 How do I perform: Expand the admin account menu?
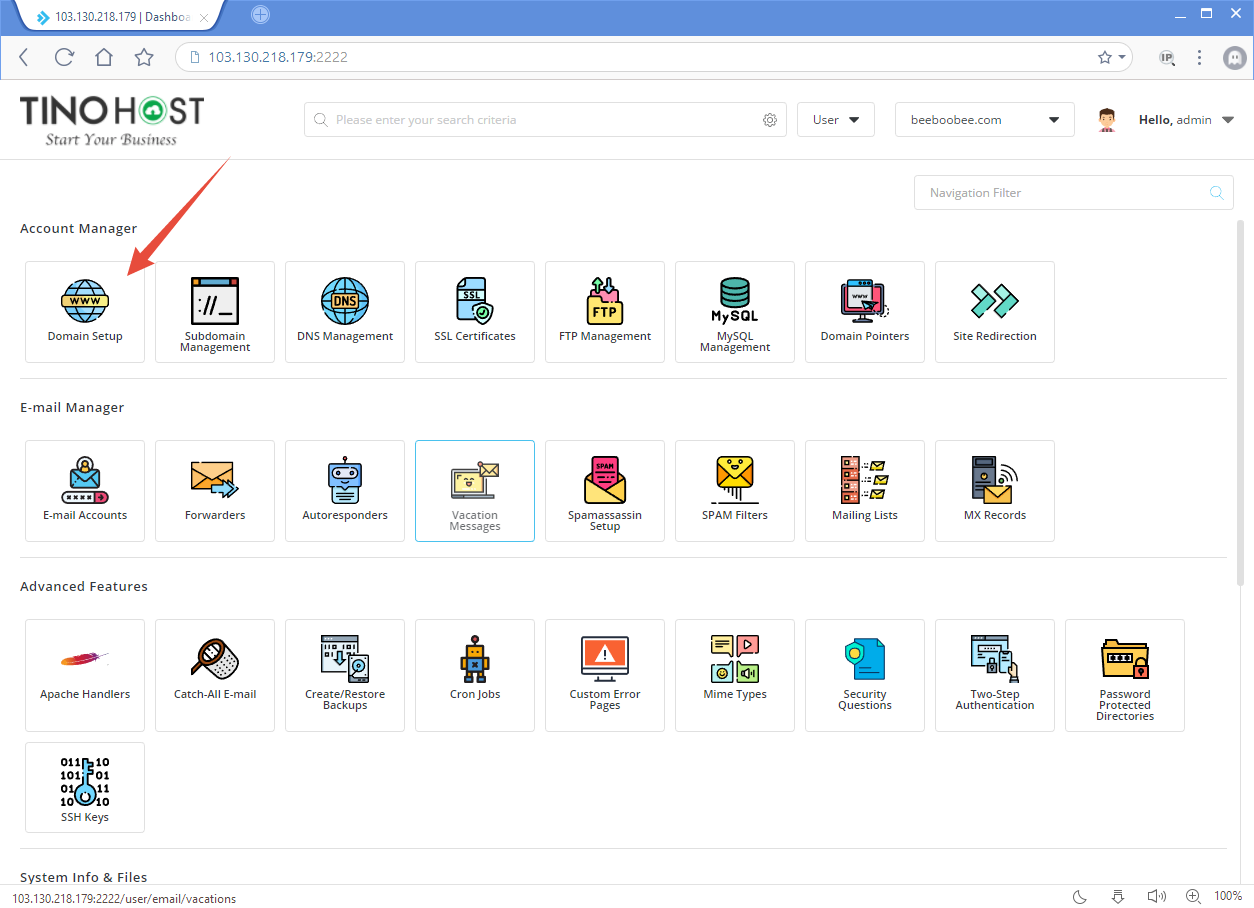click(1186, 119)
